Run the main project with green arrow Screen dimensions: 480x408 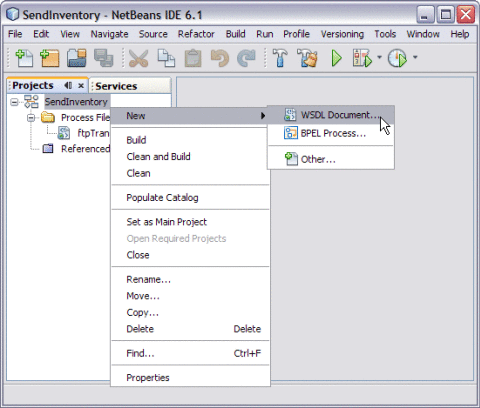337,58
